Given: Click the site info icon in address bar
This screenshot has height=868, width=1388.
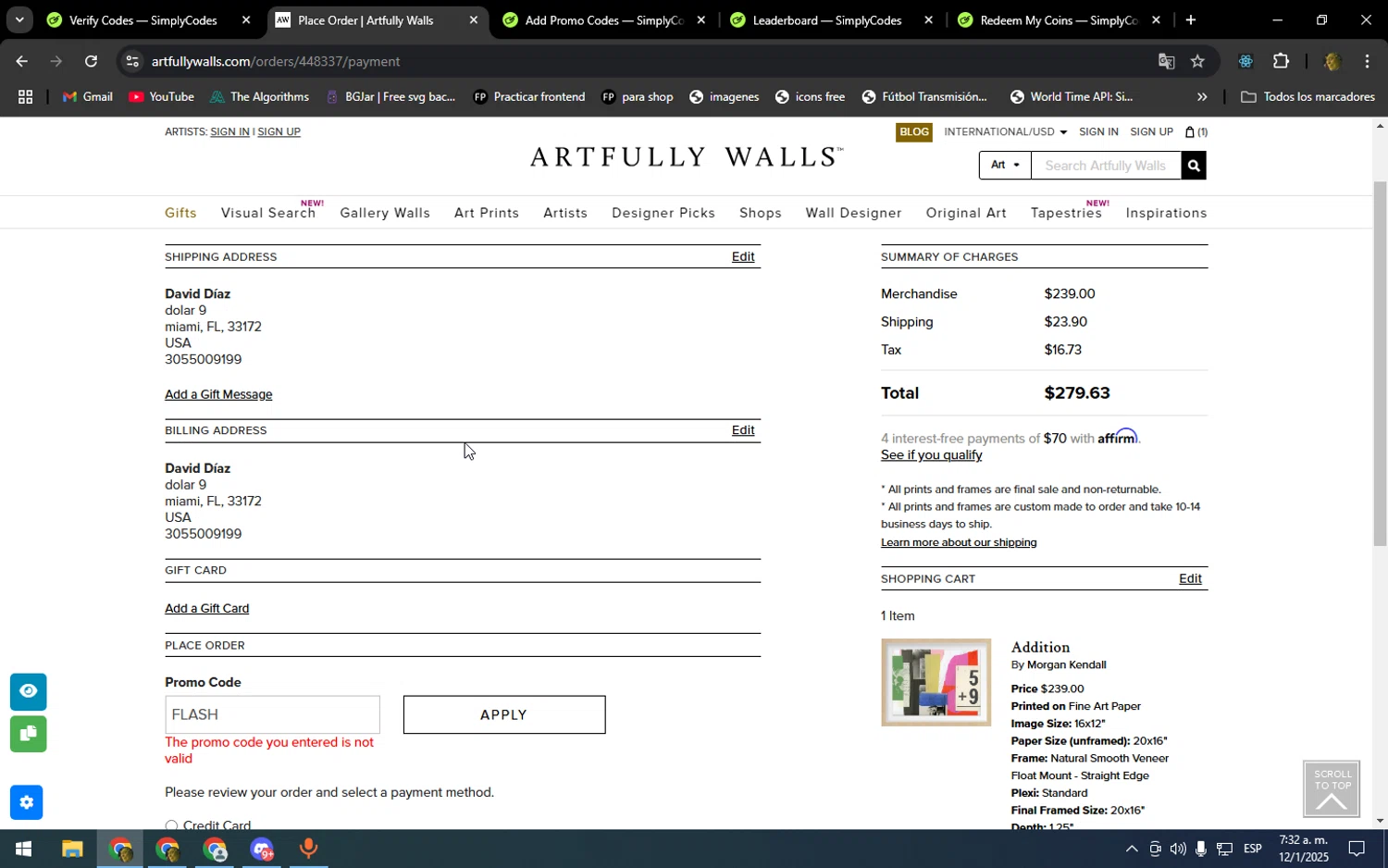Looking at the screenshot, I should tap(132, 61).
